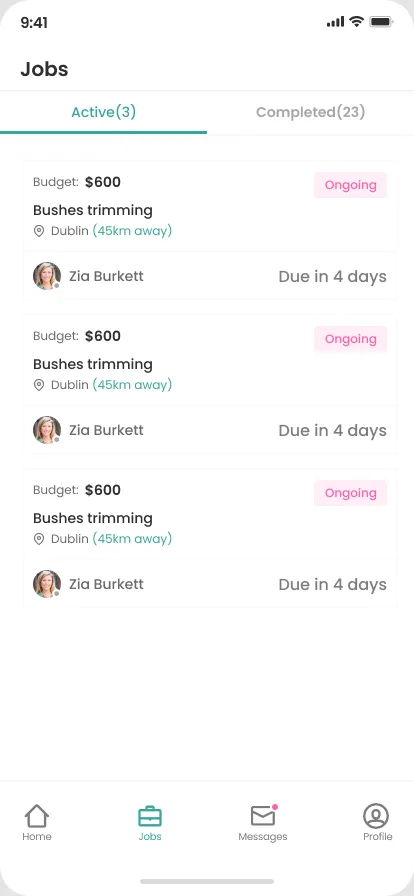Tap battery icon in status bar
Screen dimensions: 414x896
click(x=381, y=22)
